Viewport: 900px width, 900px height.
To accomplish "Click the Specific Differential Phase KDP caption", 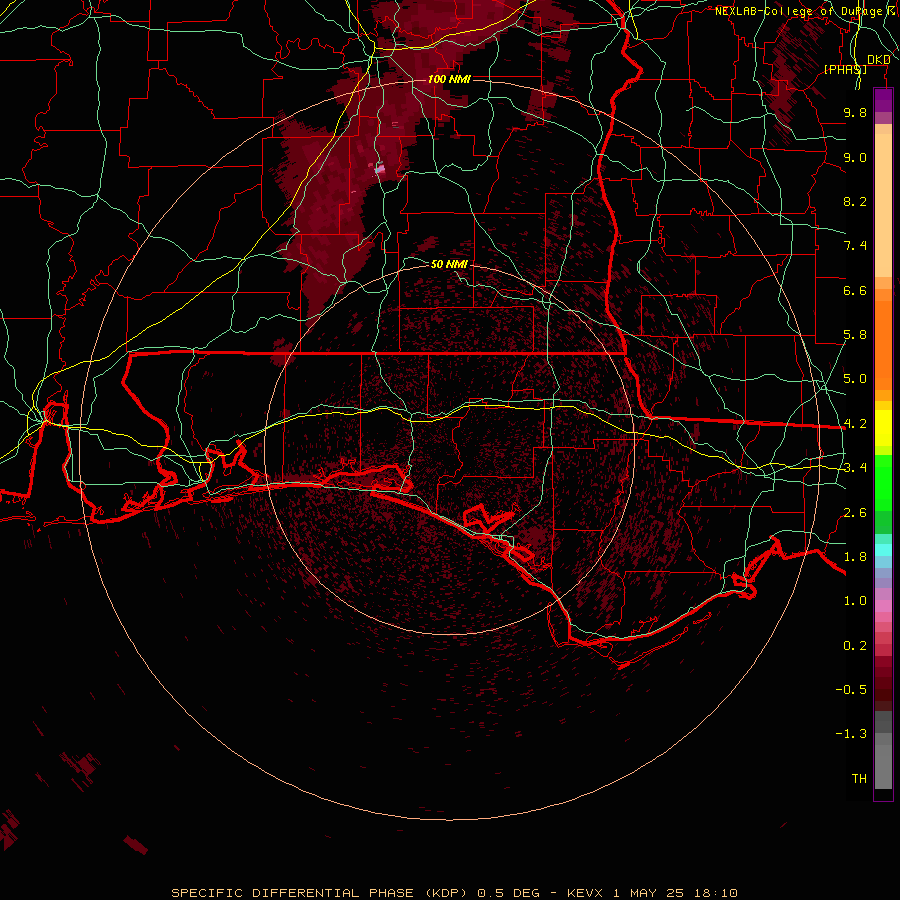I will pos(454,893).
